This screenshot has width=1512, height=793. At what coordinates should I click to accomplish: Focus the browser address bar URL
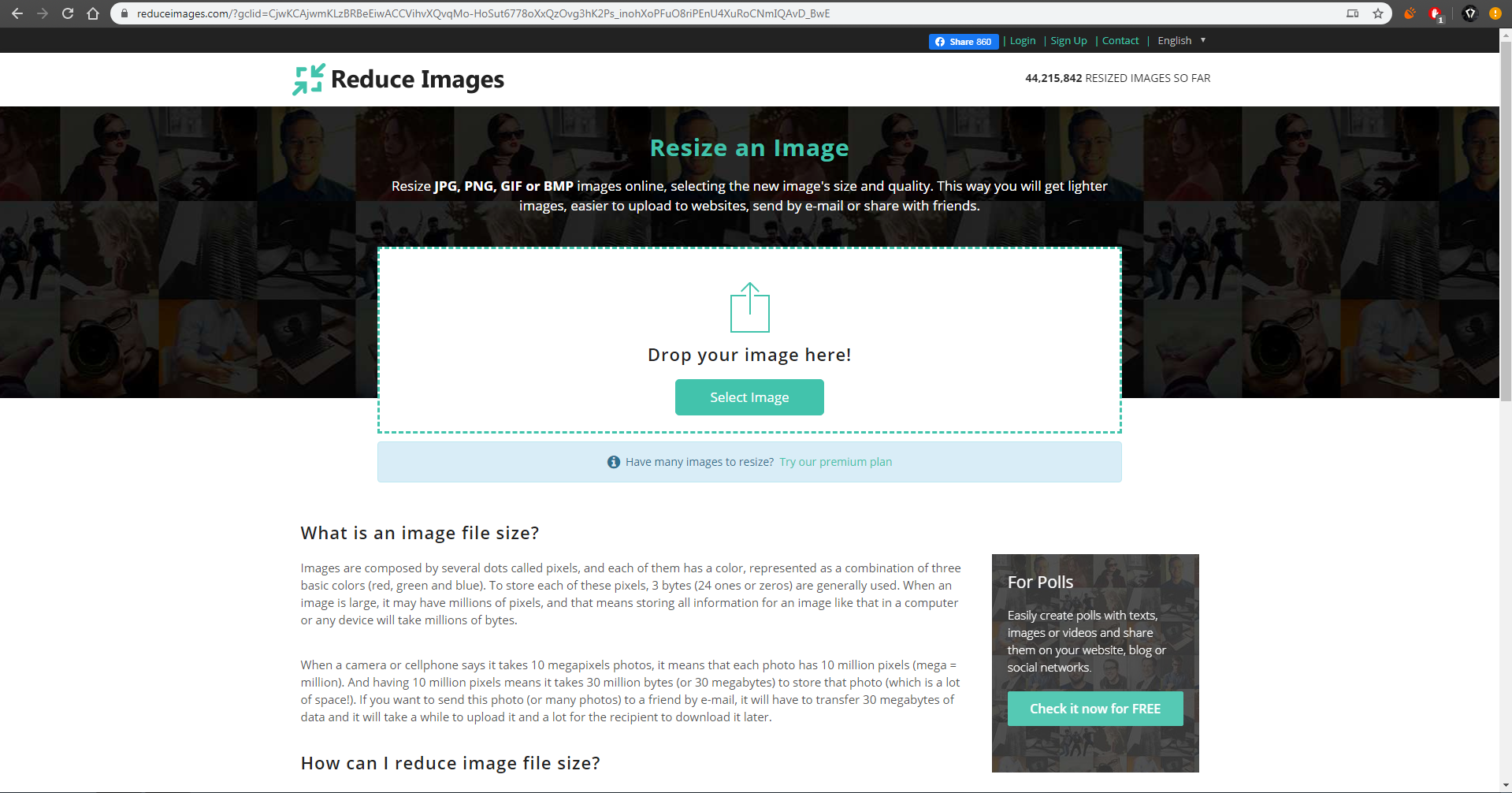coord(483,13)
